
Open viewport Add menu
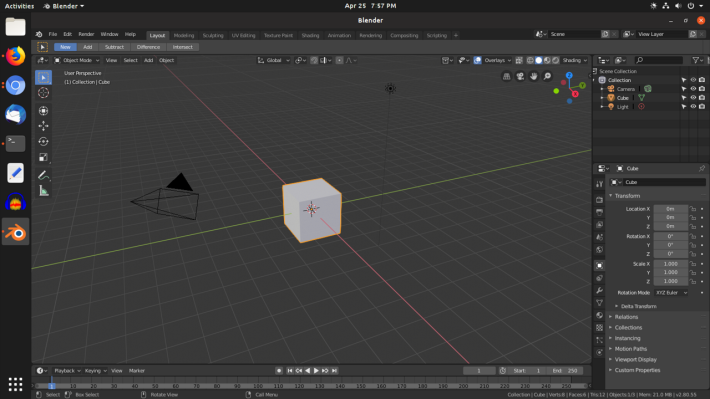point(149,60)
